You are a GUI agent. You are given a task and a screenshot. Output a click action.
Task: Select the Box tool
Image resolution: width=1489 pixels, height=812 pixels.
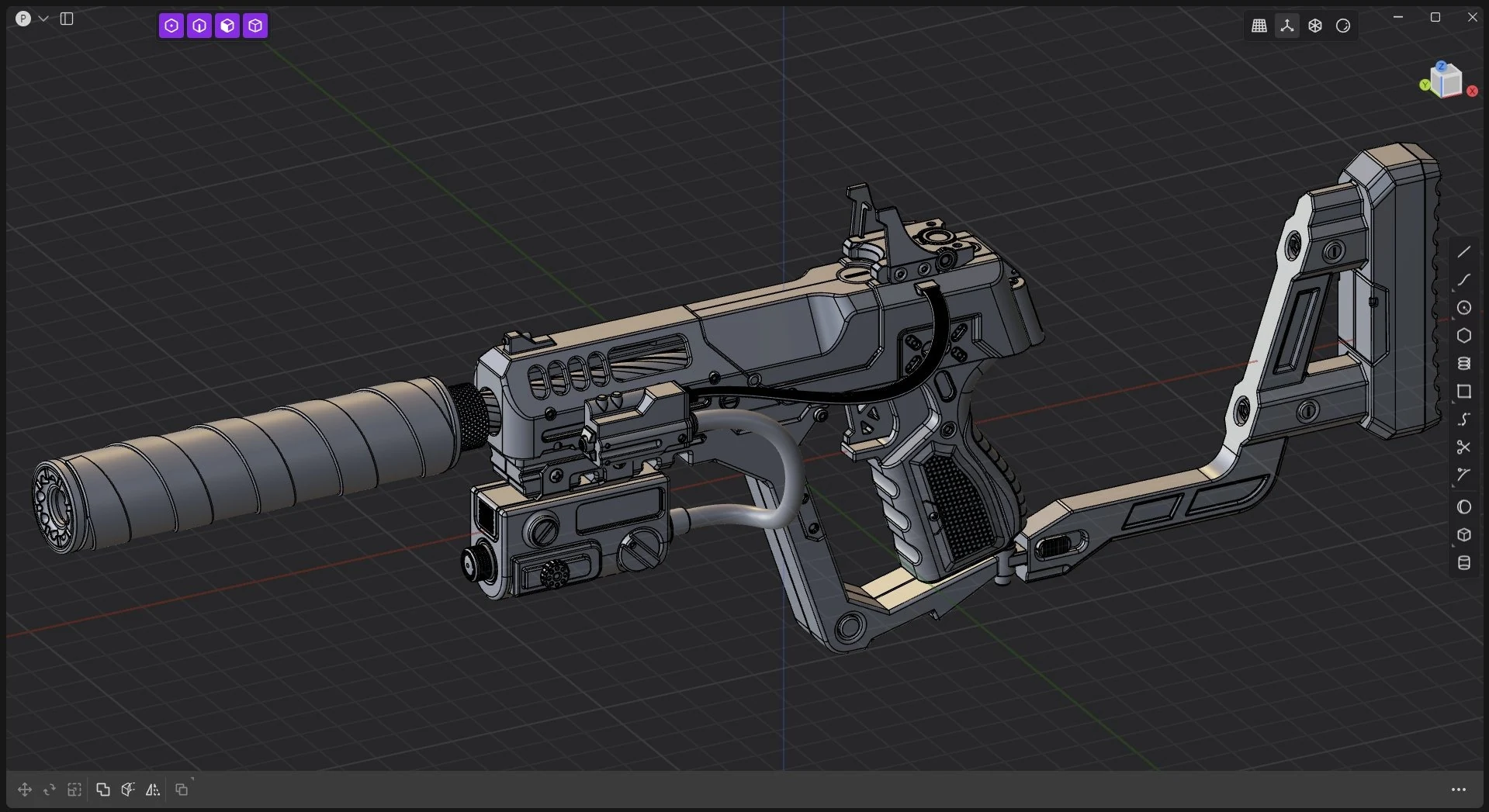coord(1463,535)
